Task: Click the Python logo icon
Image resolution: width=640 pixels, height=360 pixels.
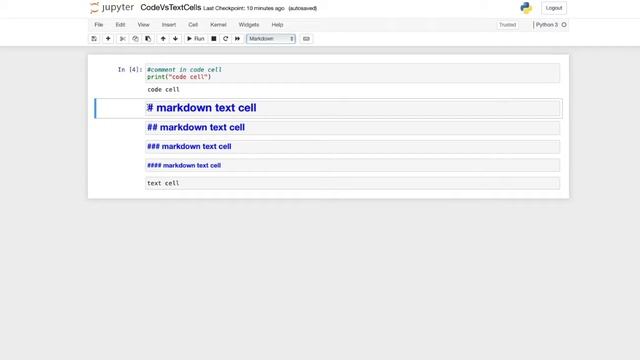Action: click(526, 8)
